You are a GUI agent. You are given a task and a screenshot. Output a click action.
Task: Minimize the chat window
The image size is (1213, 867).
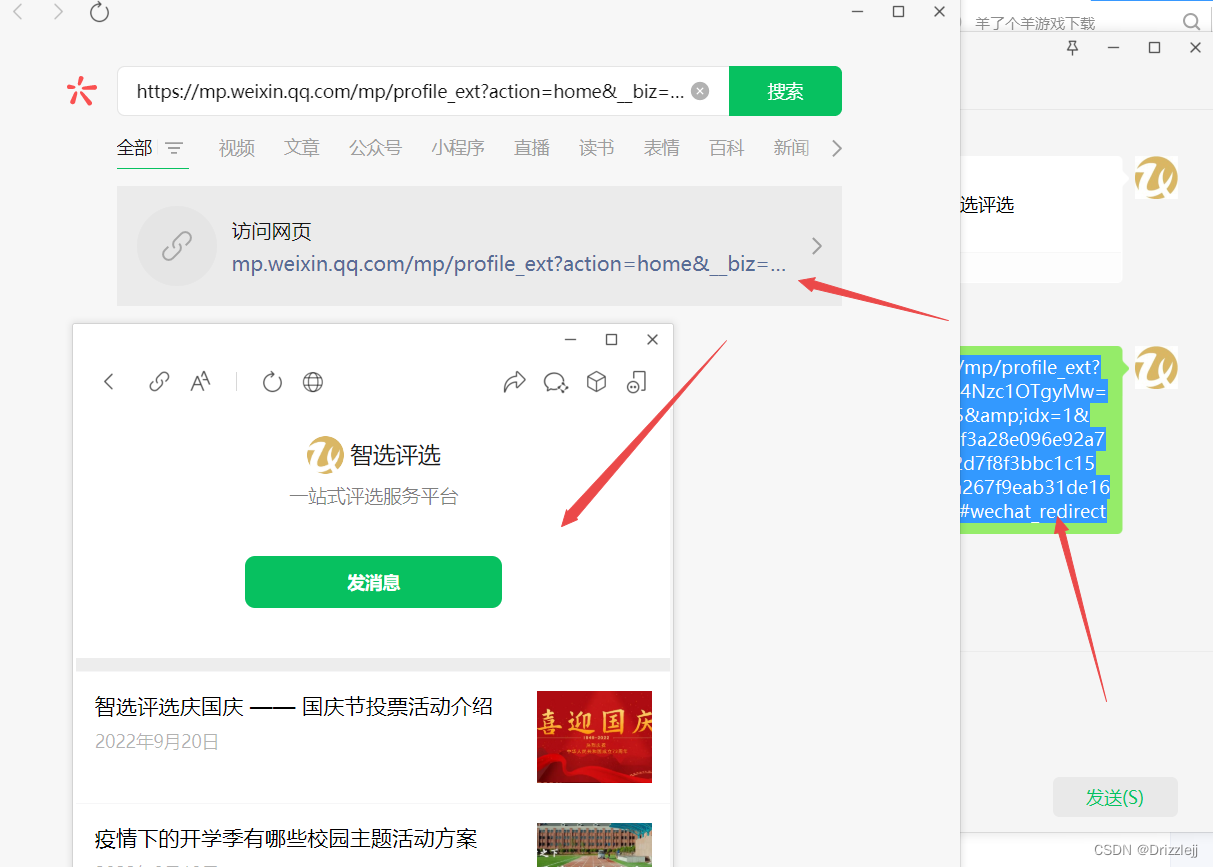click(1114, 47)
